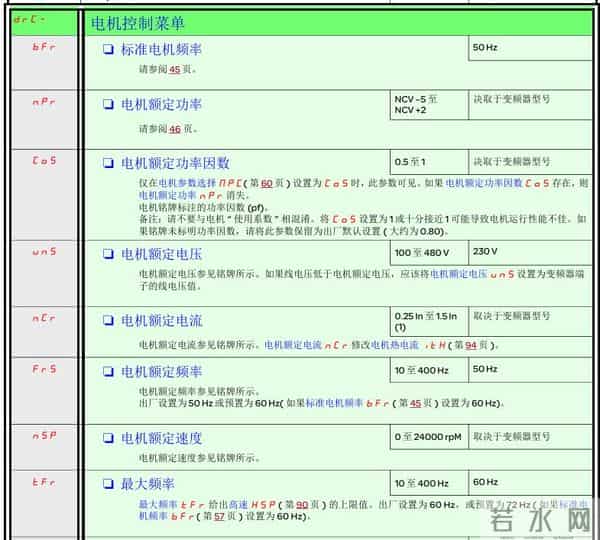Select the 电机控制菜单 header title
The width and height of the screenshot is (600, 540).
[x=138, y=23]
